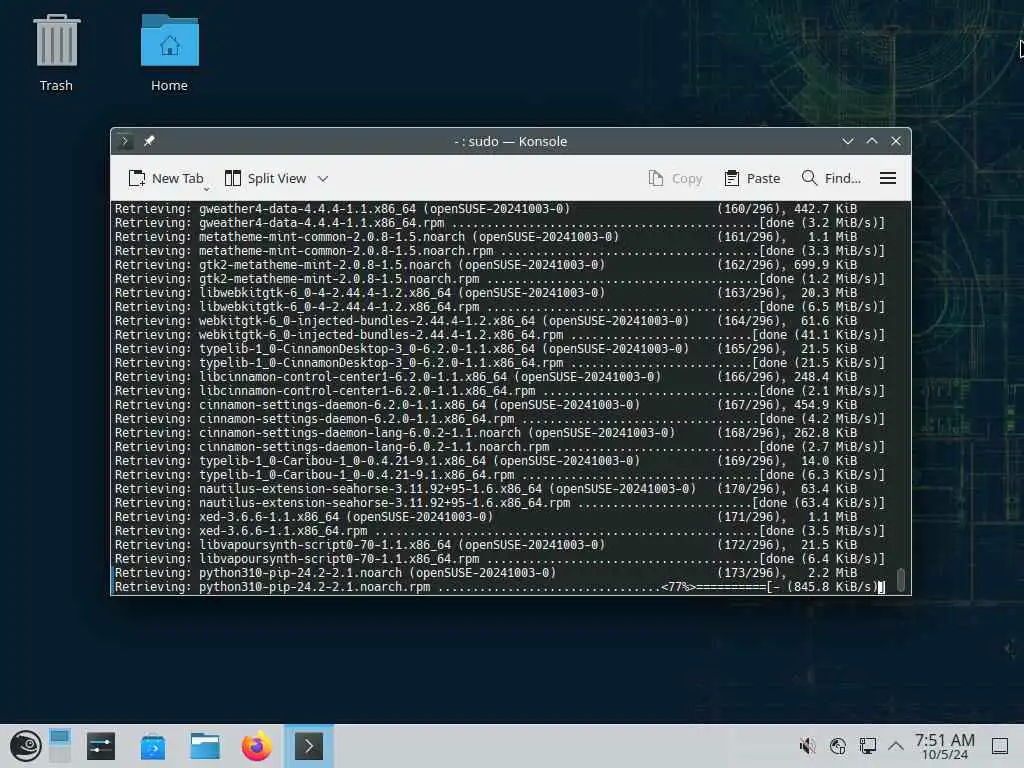Close the Konsole window
This screenshot has width=1024, height=768.
(896, 141)
